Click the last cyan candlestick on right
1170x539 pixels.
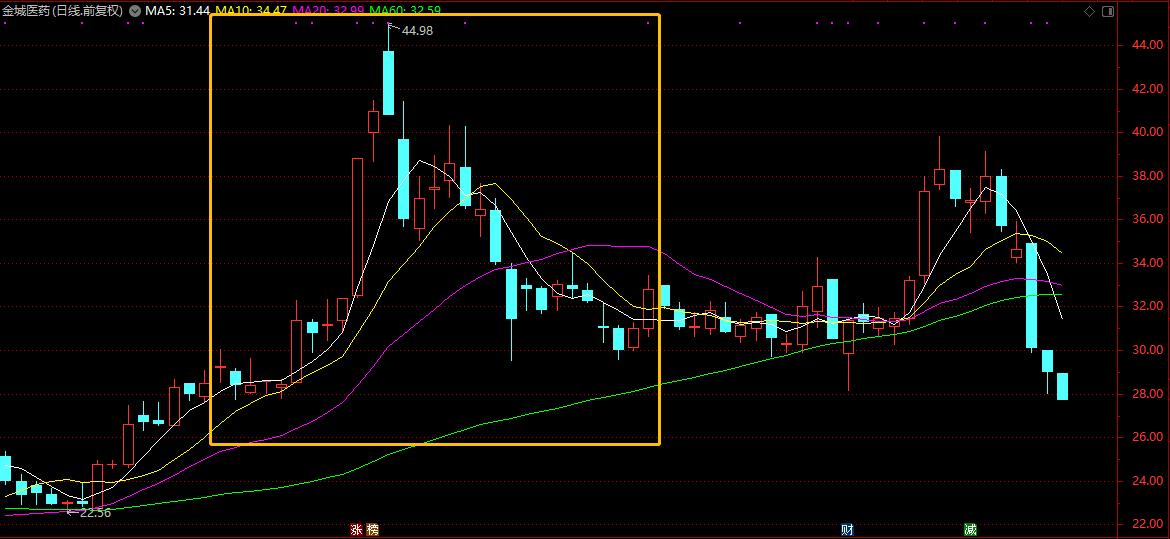1062,386
